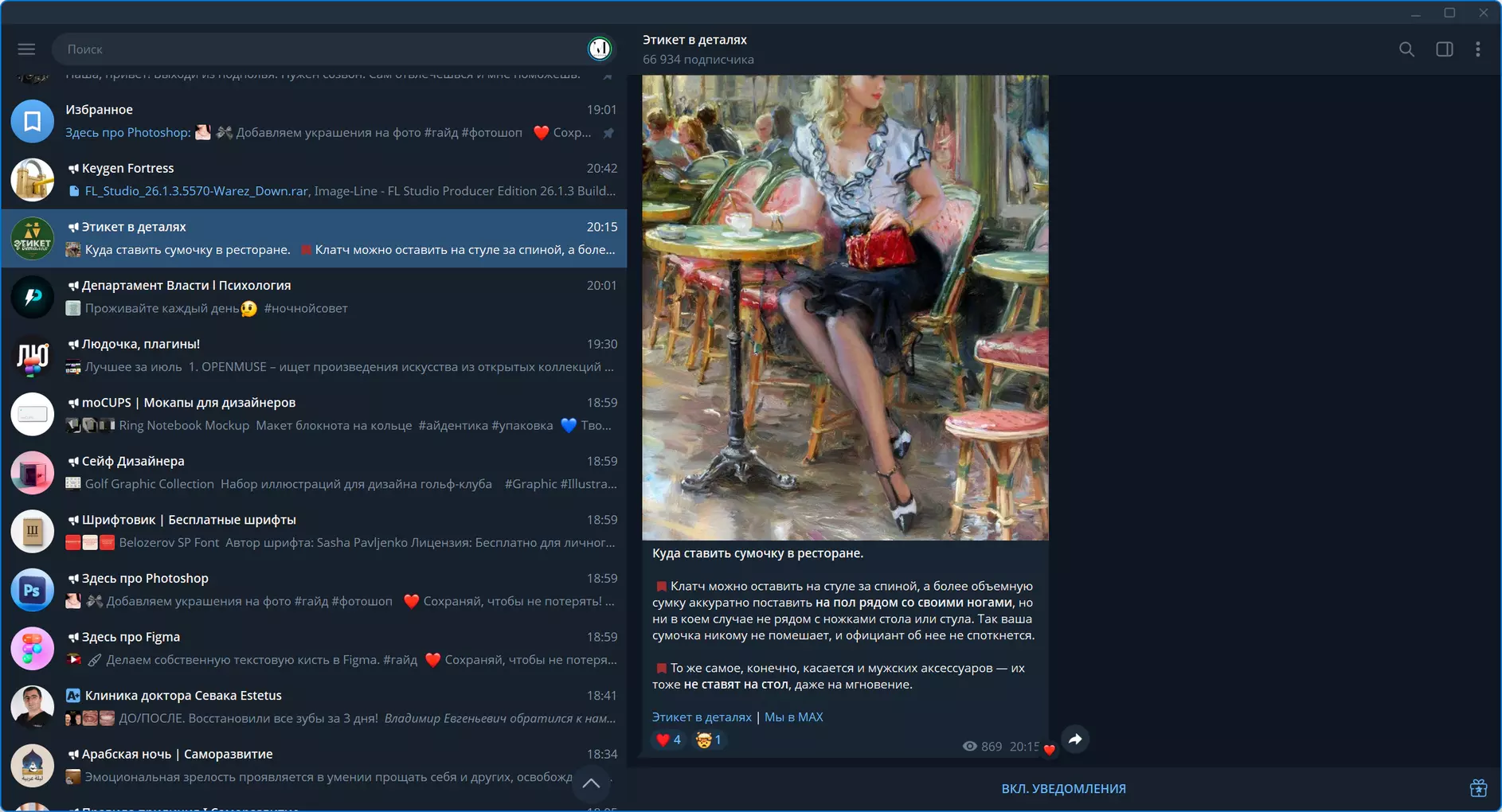Open FL_Studio rar file link in Keygen Fortress

196,191
